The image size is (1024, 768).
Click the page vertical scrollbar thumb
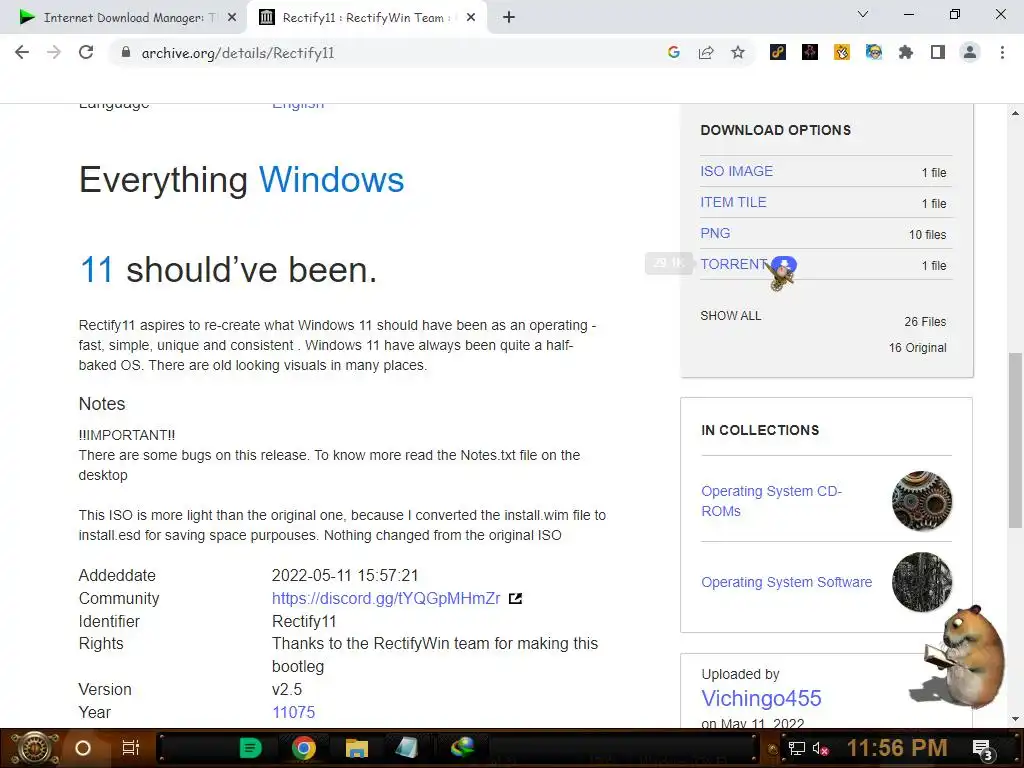pos(1015,440)
